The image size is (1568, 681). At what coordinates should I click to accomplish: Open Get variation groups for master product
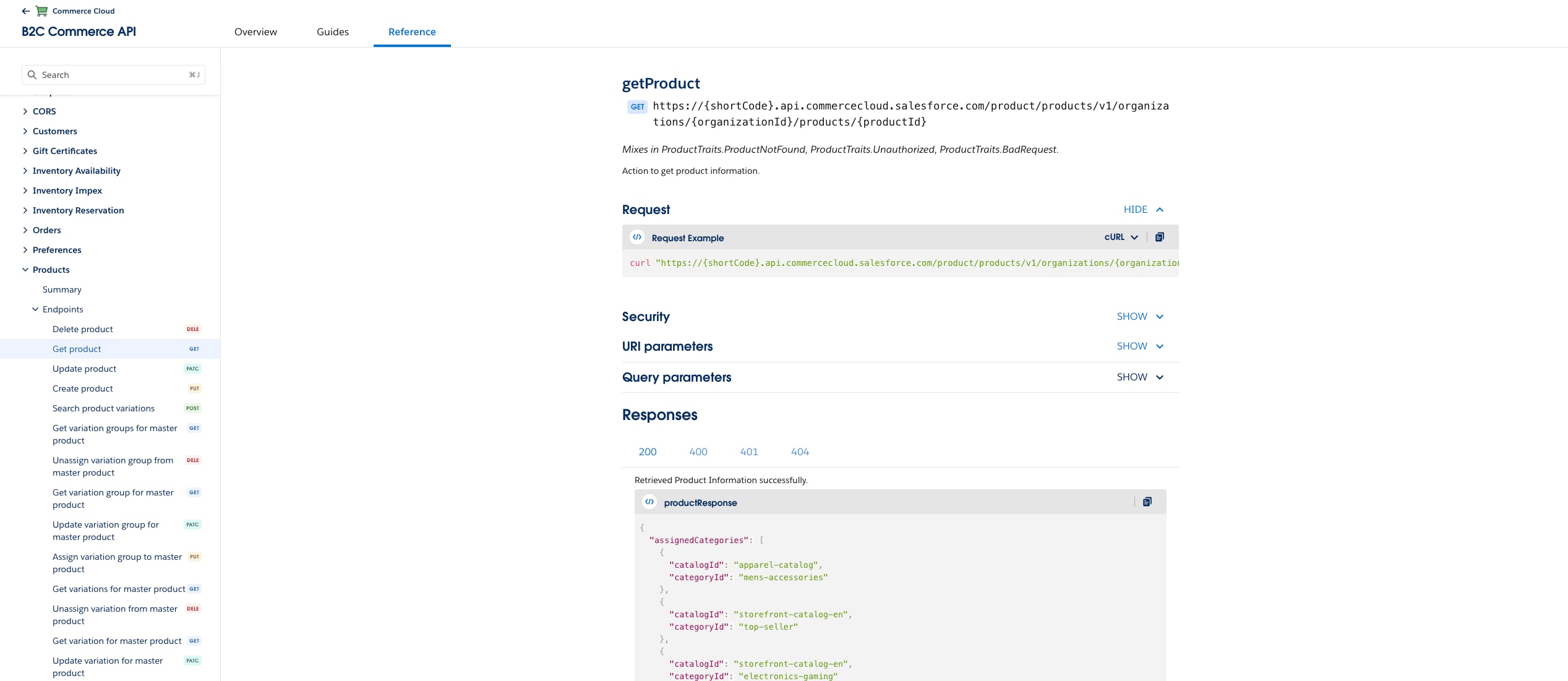pos(115,434)
